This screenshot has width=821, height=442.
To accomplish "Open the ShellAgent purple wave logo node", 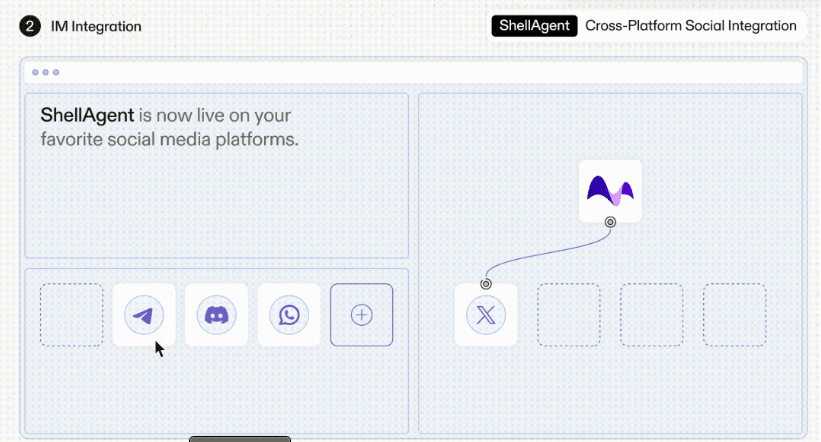I will coord(611,191).
